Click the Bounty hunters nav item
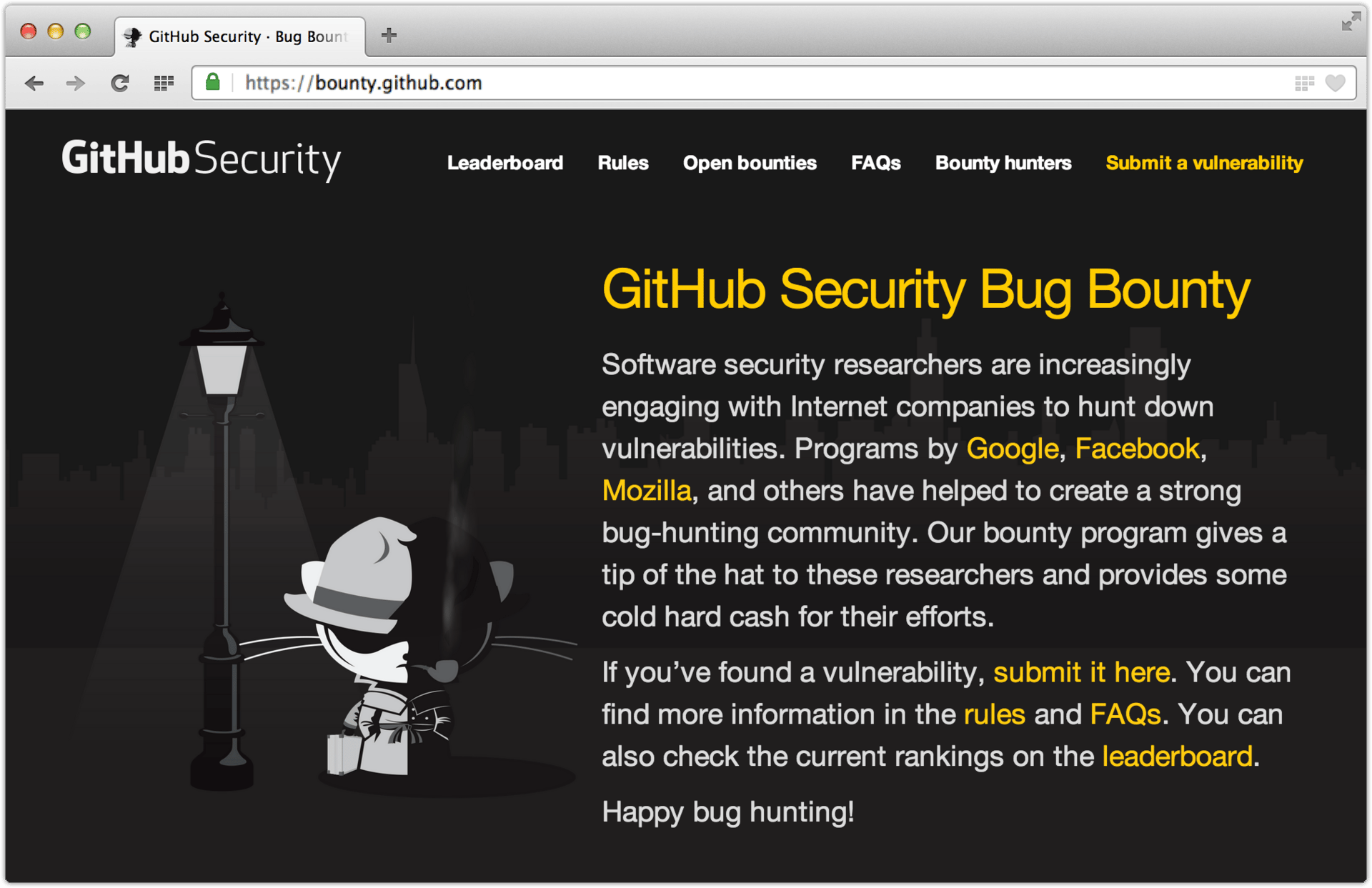This screenshot has height=888, width=1372. 1003,163
